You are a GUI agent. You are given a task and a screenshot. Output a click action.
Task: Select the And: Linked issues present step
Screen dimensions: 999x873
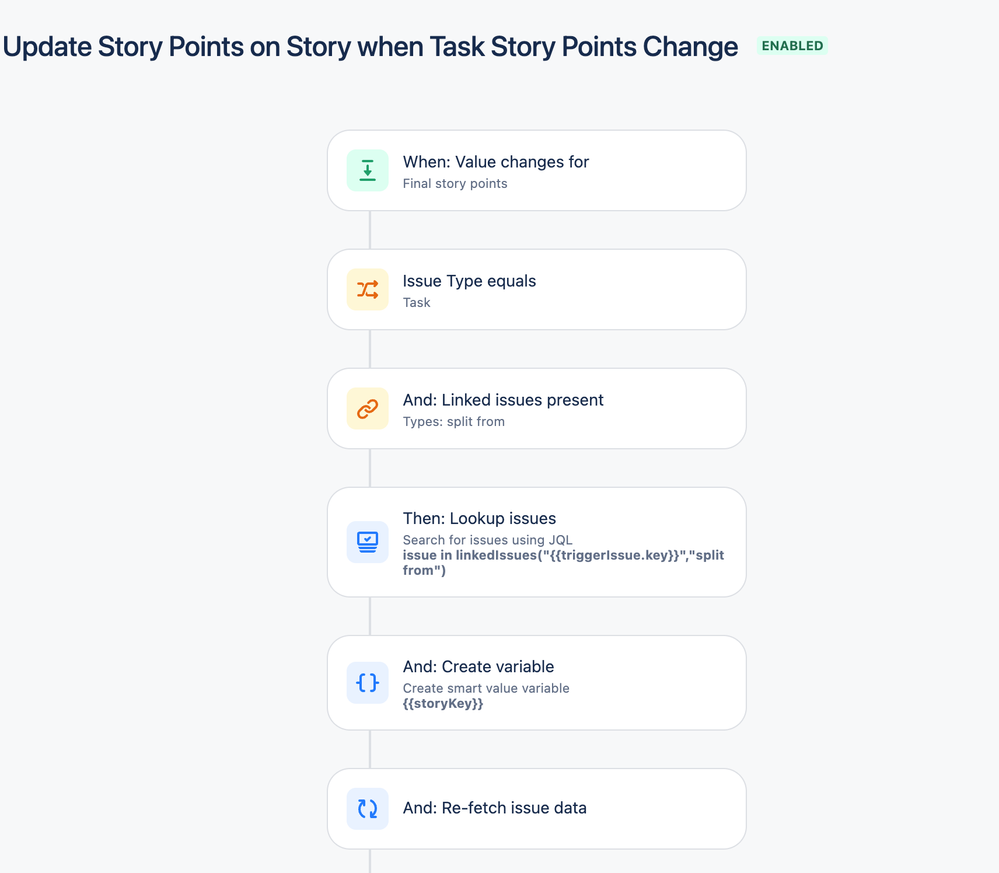point(536,408)
